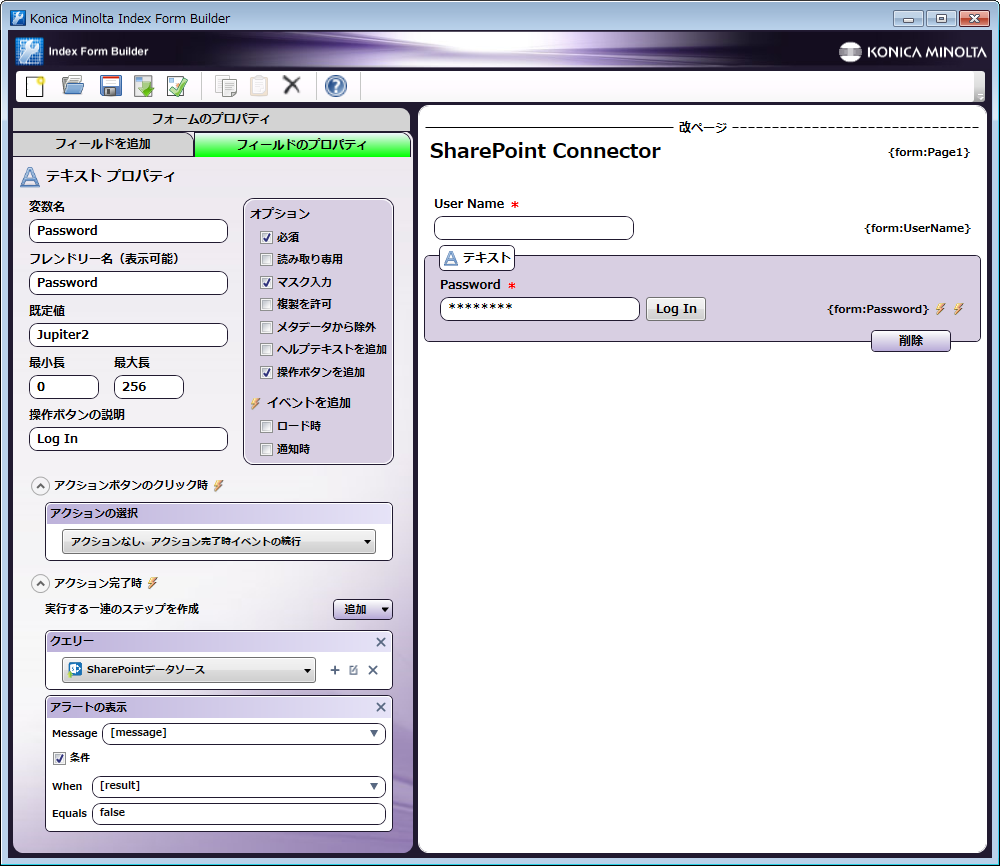1000x866 pixels.
Task: Click the masked Password field in preview
Action: click(x=540, y=309)
